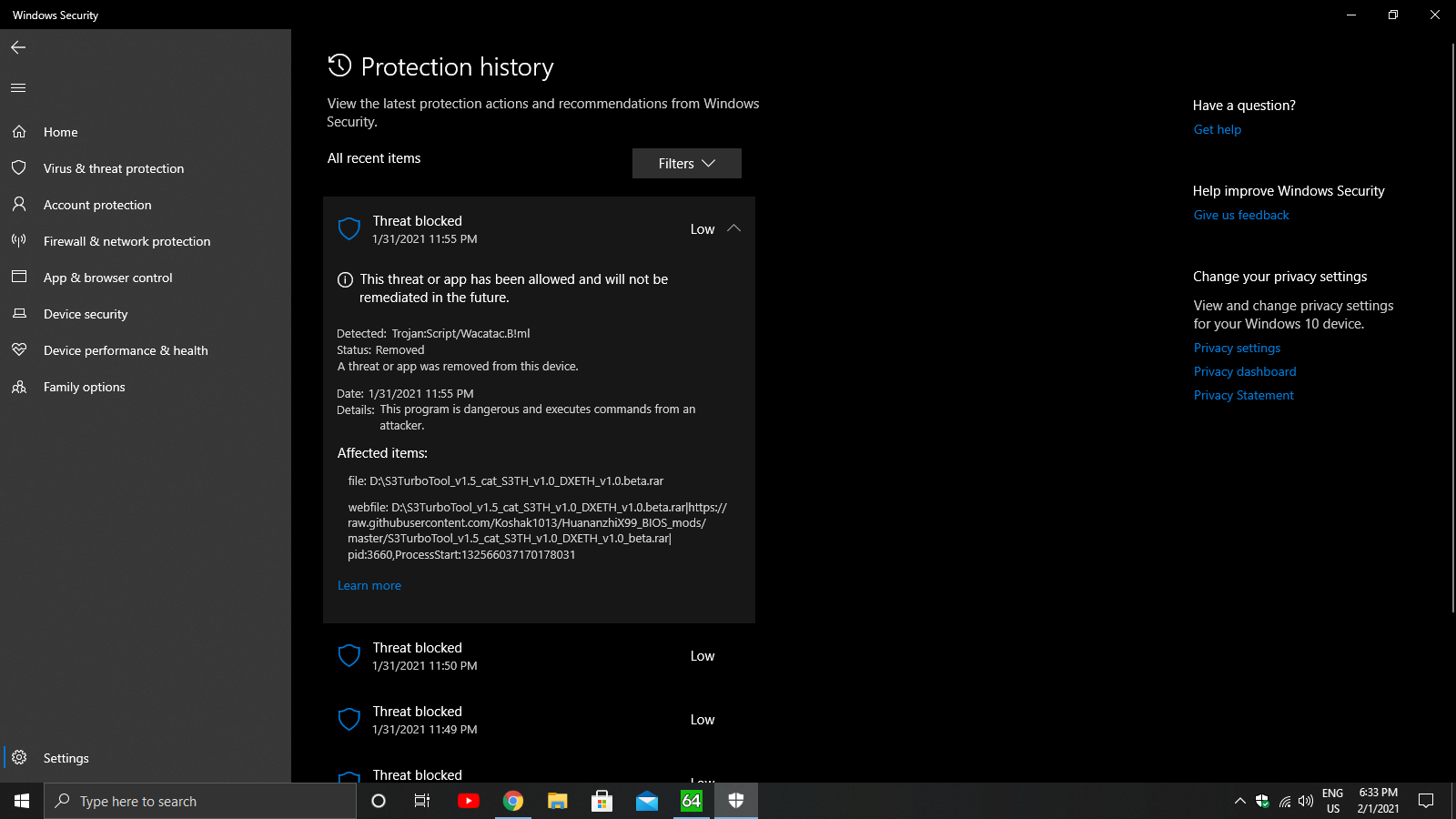Expand the Threat blocked 11:49 PM entry
This screenshot has height=819, width=1456.
tap(539, 720)
